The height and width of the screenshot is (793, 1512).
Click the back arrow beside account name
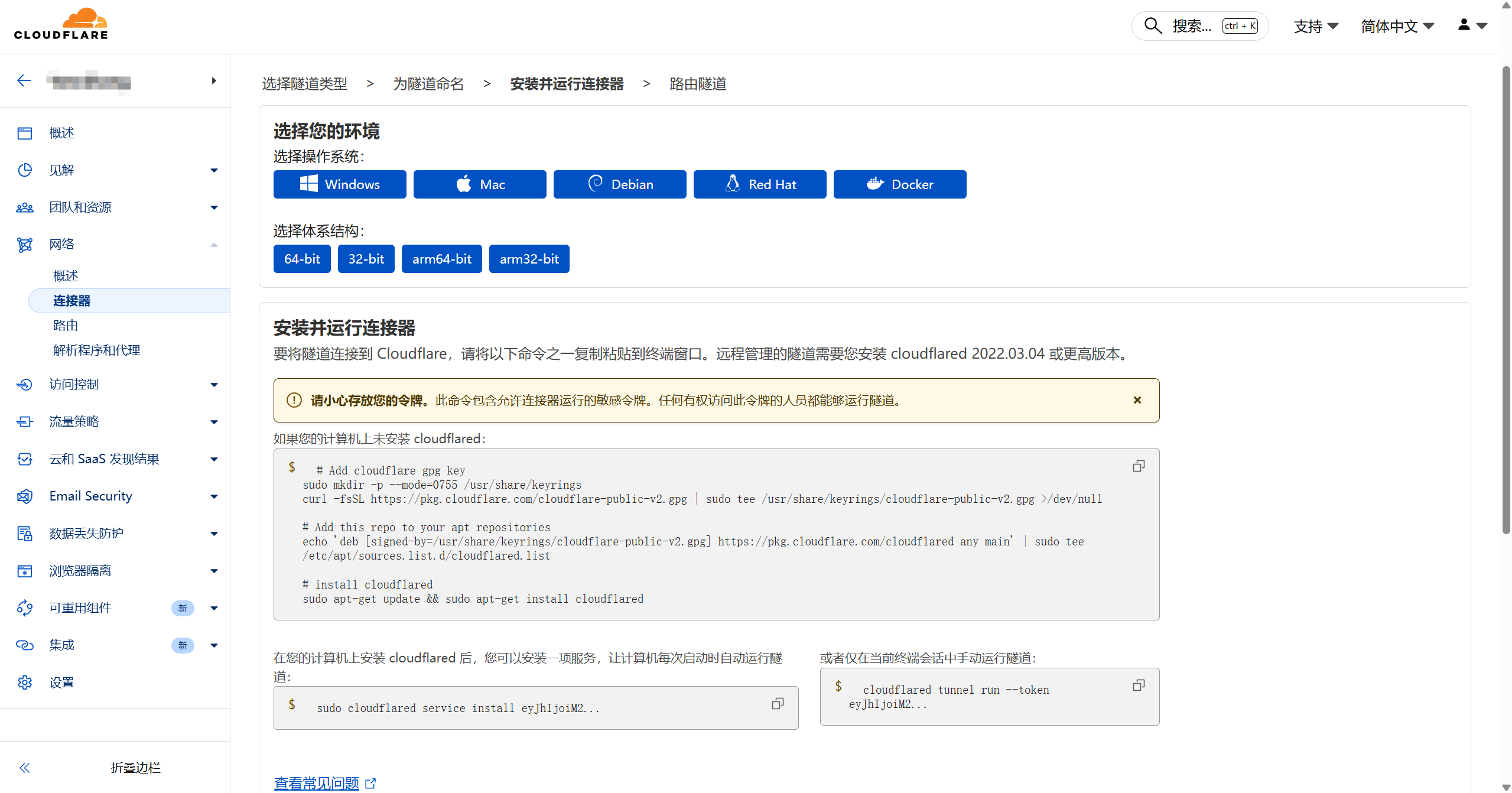[x=24, y=81]
